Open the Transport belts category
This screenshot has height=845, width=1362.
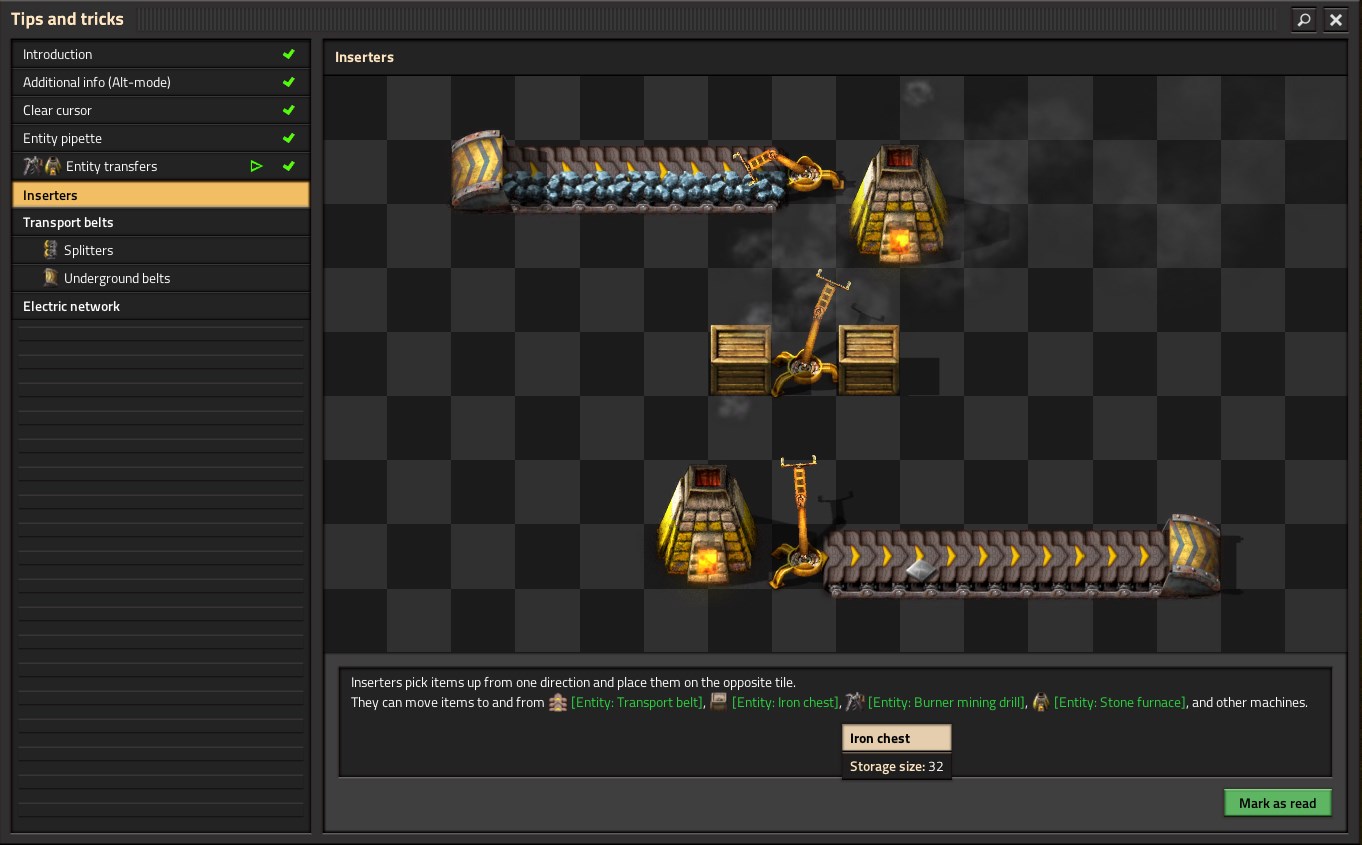pyautogui.click(x=160, y=222)
